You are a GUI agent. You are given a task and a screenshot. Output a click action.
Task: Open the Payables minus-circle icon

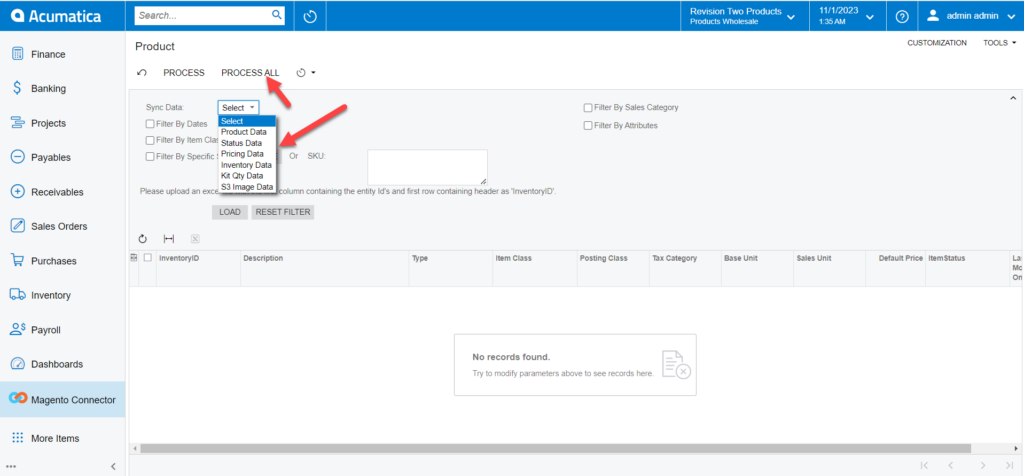18,157
